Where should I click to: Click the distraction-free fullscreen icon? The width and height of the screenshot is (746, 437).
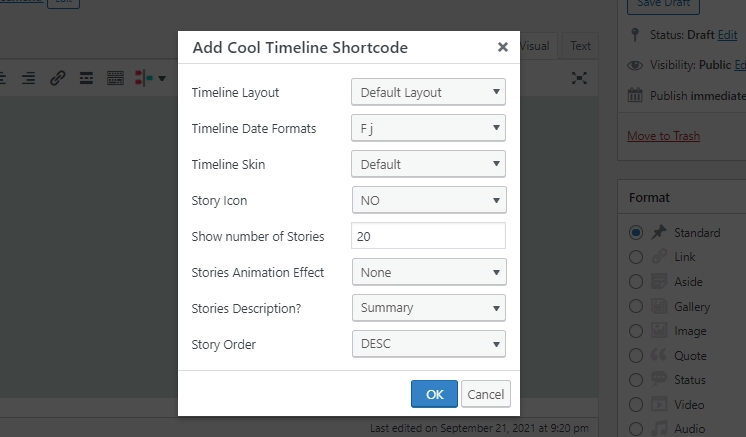tap(579, 78)
